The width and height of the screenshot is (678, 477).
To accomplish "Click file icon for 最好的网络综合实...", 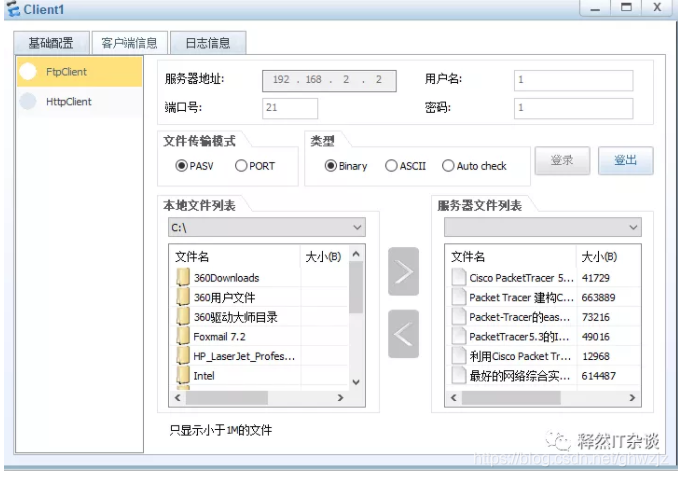I will 458,375.
